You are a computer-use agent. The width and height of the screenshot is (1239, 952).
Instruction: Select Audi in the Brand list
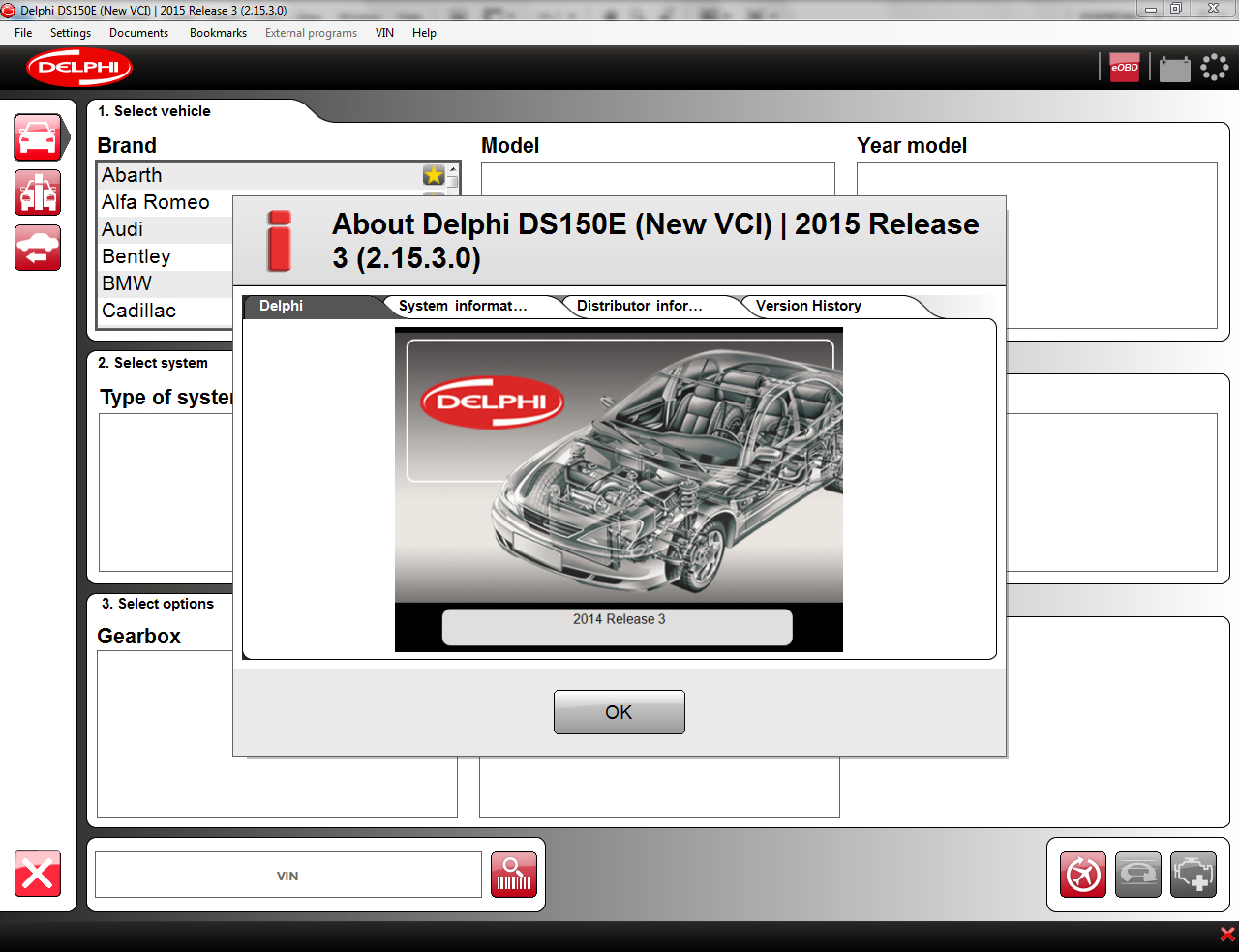(x=166, y=229)
